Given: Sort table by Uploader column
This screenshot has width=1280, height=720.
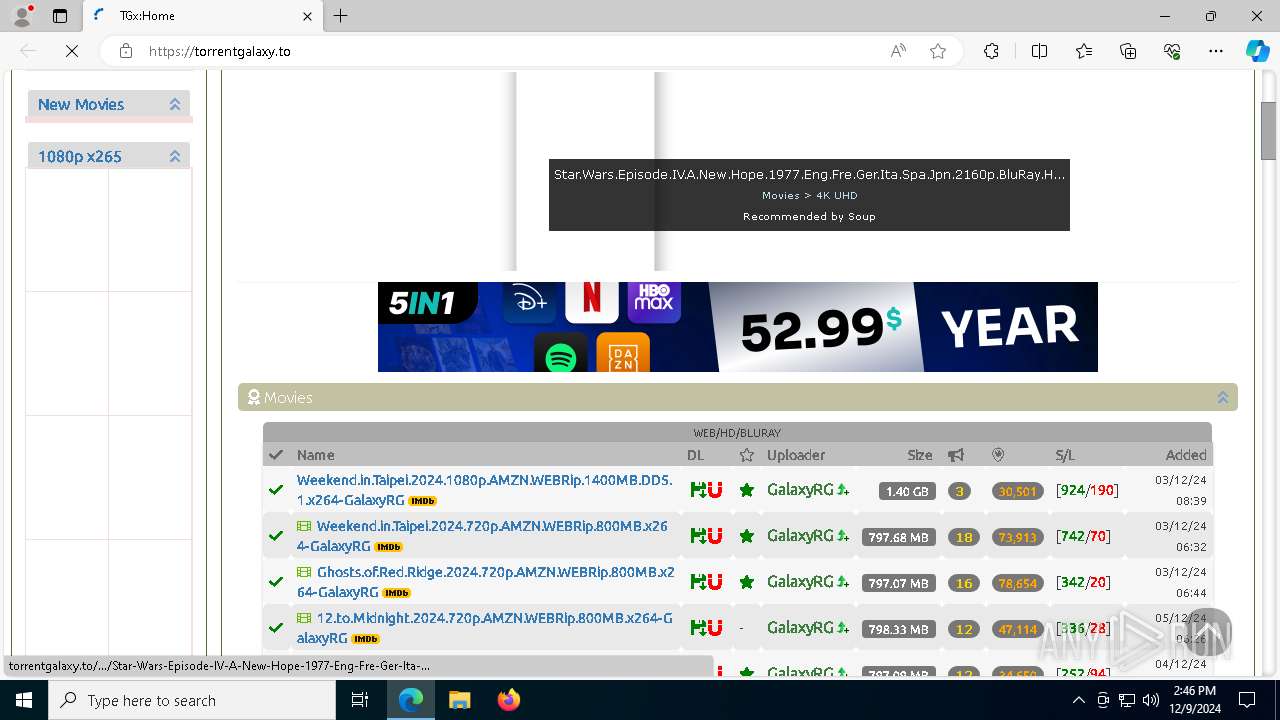Looking at the screenshot, I should pos(796,455).
